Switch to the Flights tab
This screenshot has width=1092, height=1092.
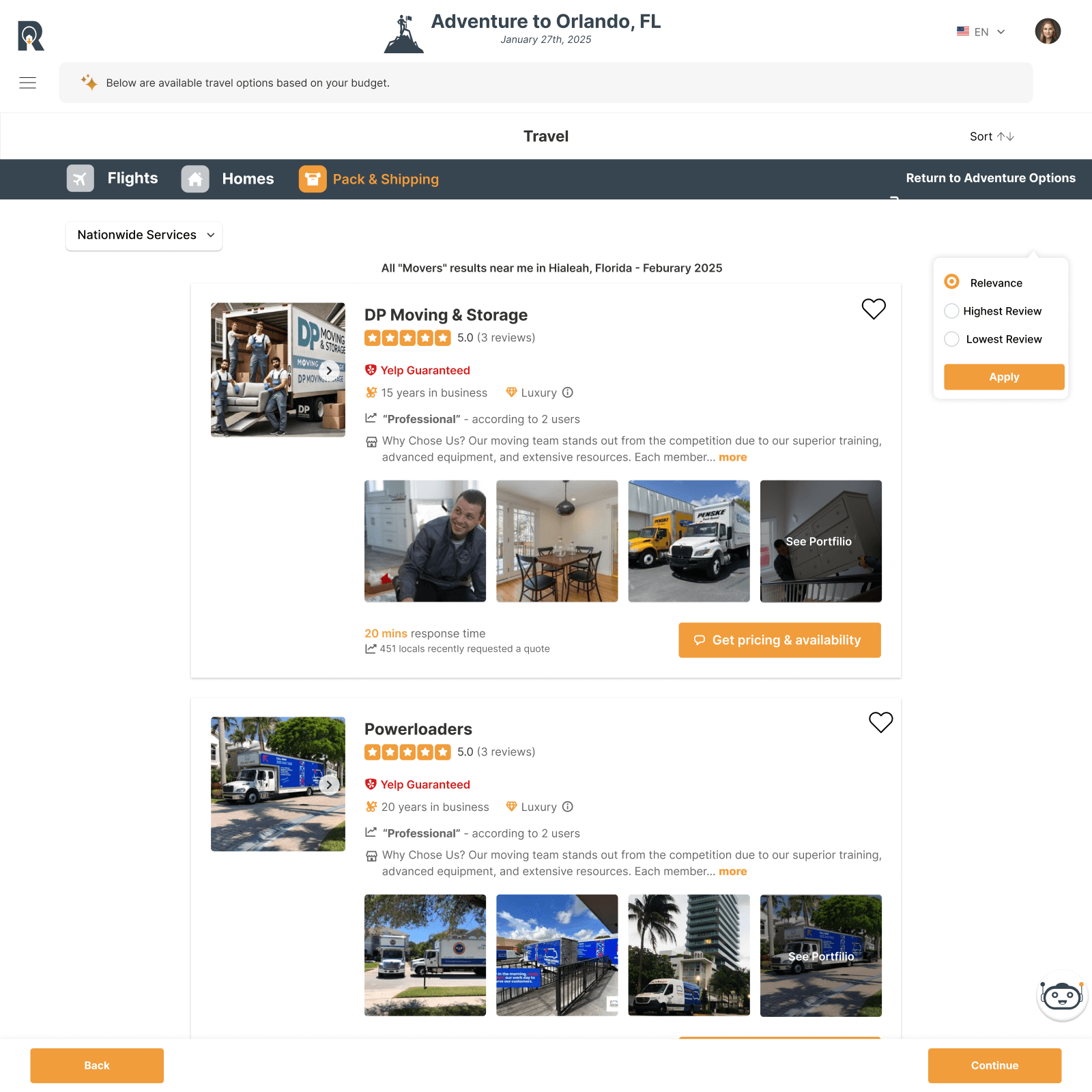(113, 179)
